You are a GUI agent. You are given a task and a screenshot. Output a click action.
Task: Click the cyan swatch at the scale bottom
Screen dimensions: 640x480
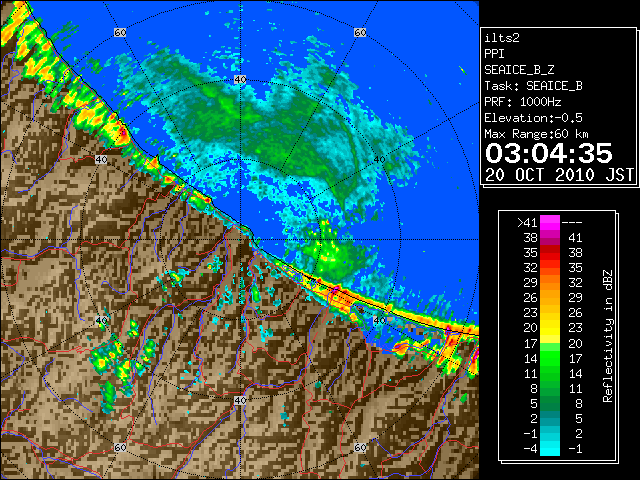coord(550,448)
